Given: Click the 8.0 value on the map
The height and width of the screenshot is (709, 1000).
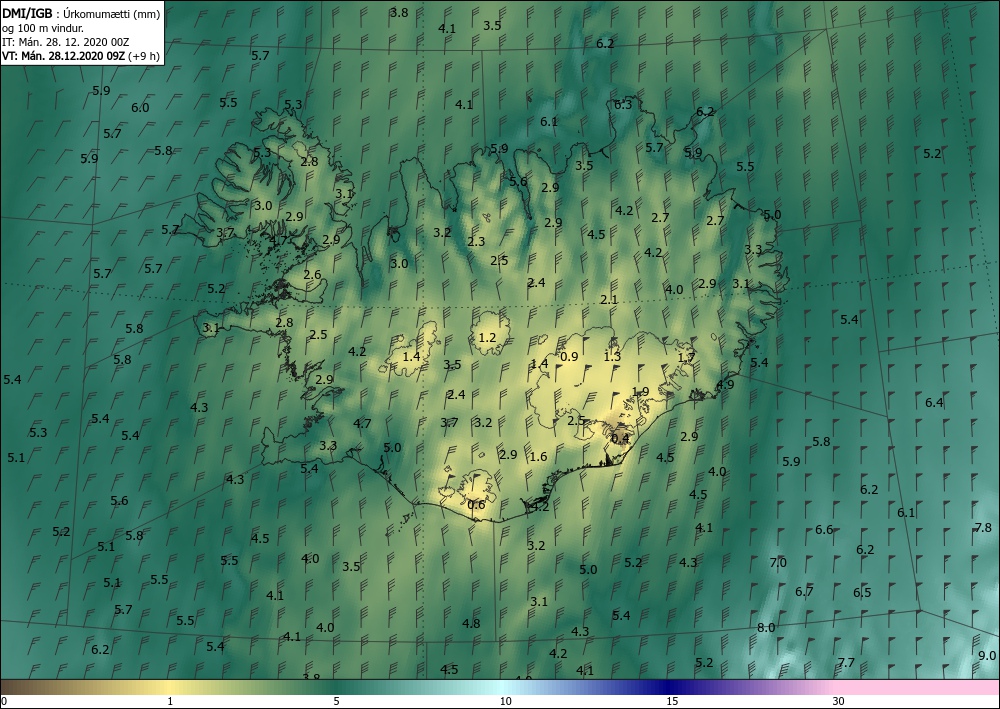Looking at the screenshot, I should pyautogui.click(x=766, y=627).
